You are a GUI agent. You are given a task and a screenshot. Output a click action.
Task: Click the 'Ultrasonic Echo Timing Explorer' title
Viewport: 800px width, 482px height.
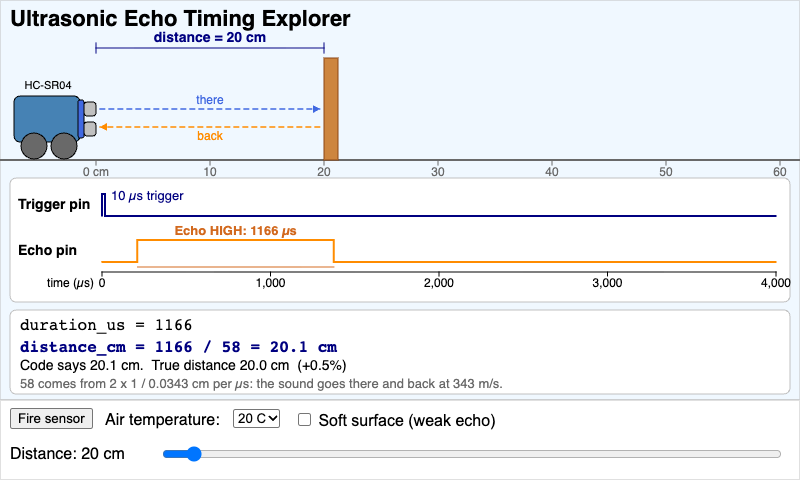click(x=180, y=18)
